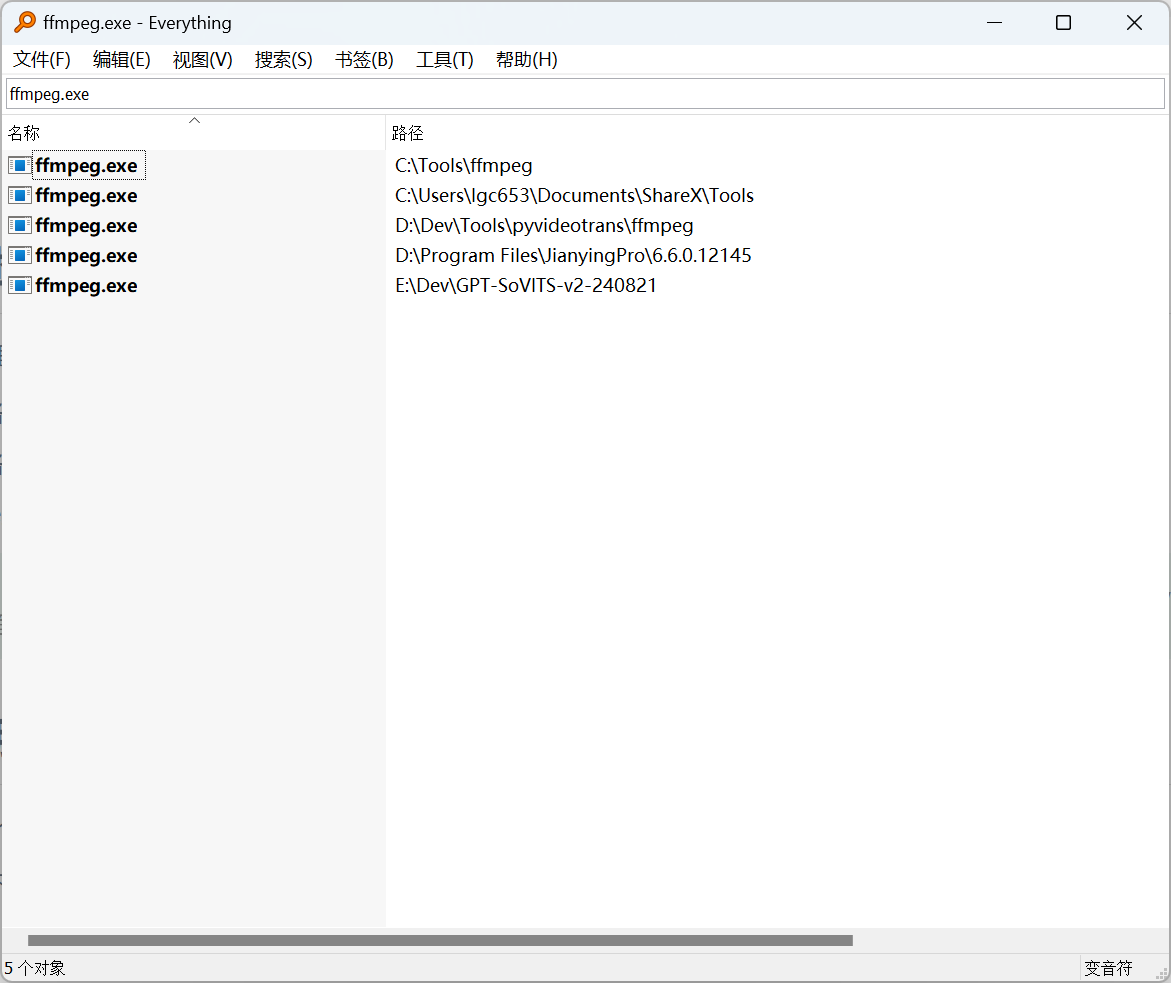The height and width of the screenshot is (983, 1171).
Task: Click the file icon of ffmpeg.exe in pyvideotrans
Action: pos(20,225)
